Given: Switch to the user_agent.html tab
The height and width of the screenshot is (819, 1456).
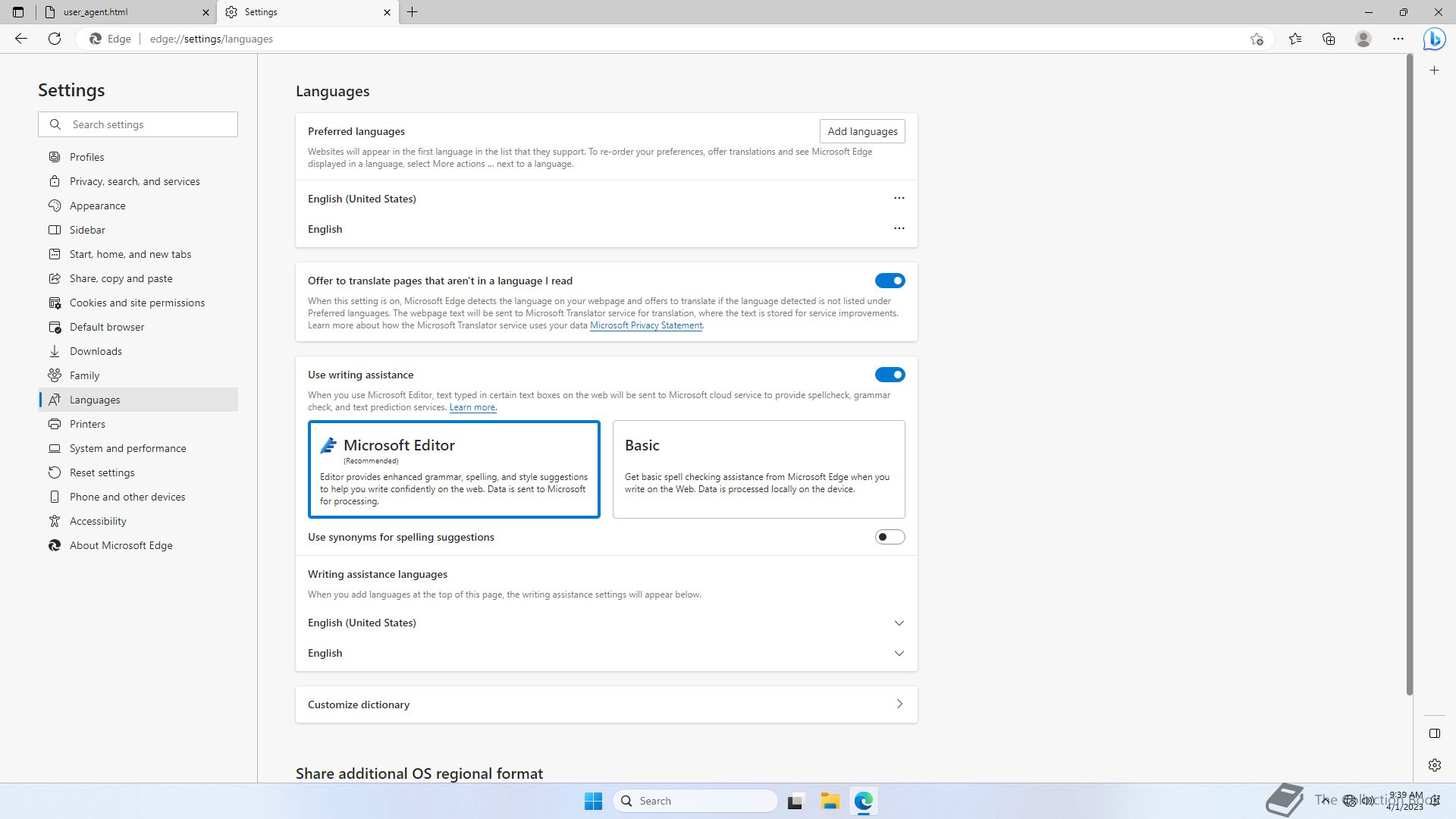Looking at the screenshot, I should [x=126, y=12].
